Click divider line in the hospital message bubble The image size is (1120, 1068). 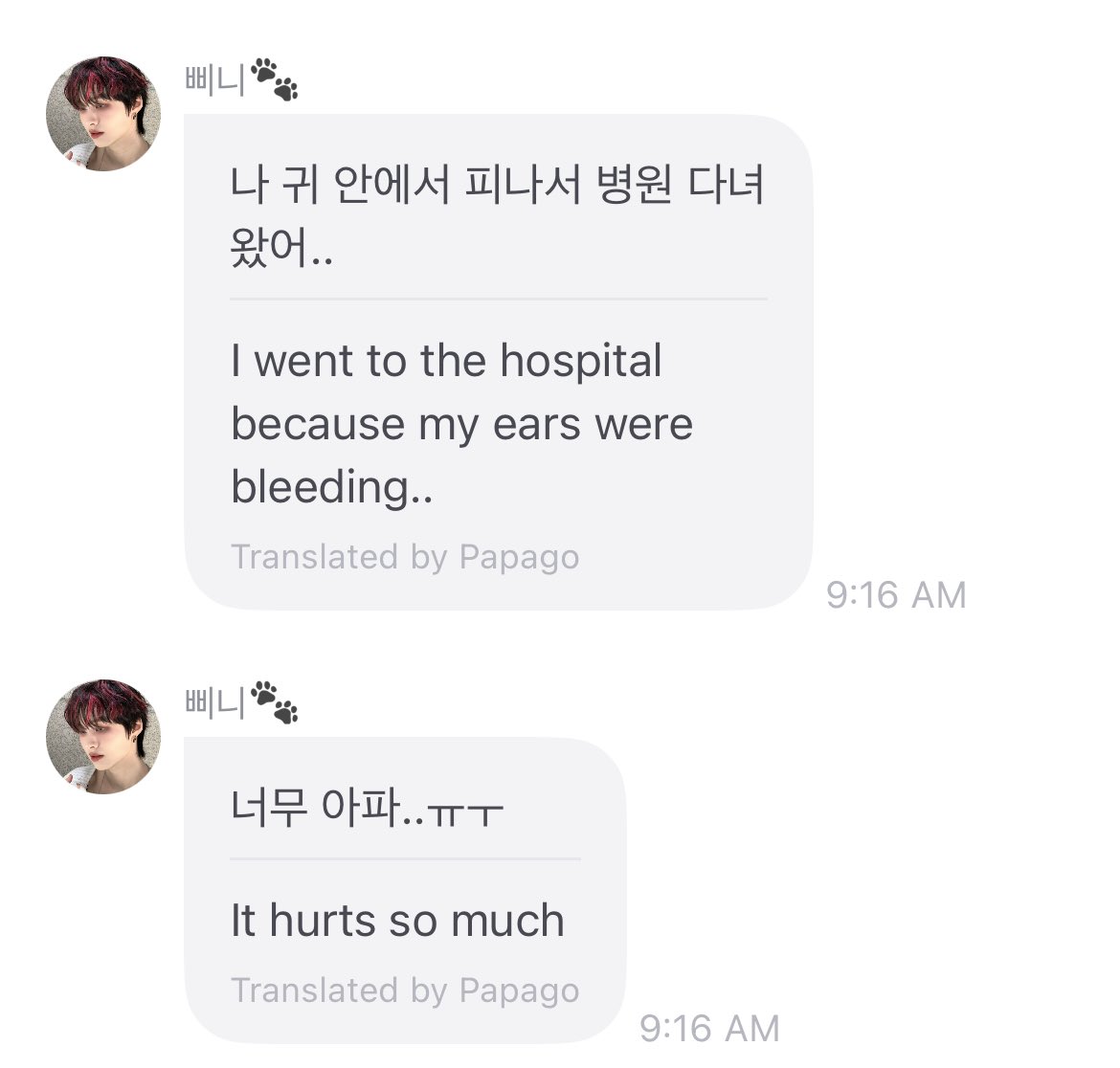[x=498, y=300]
